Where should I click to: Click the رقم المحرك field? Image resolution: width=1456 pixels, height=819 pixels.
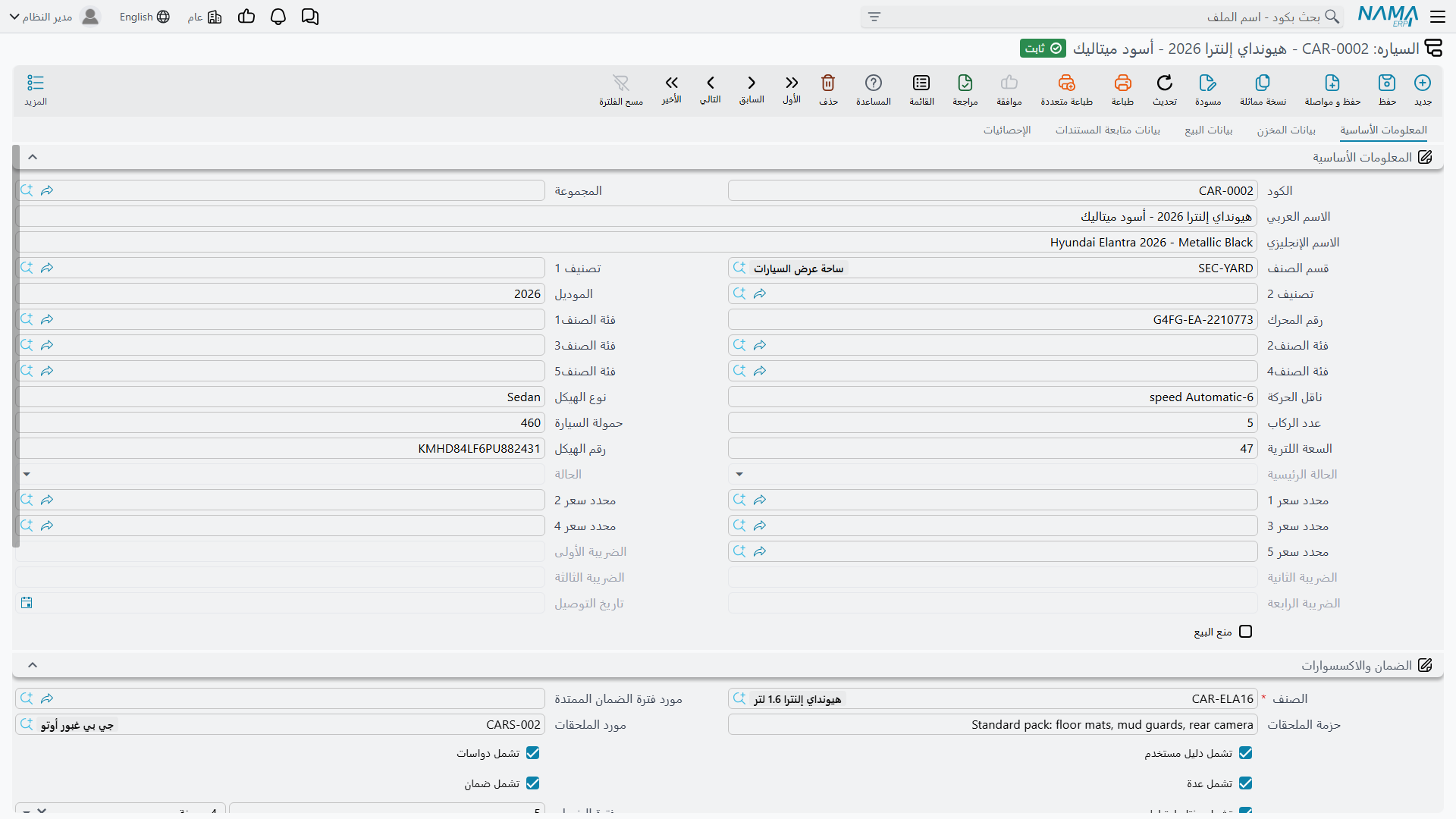993,319
